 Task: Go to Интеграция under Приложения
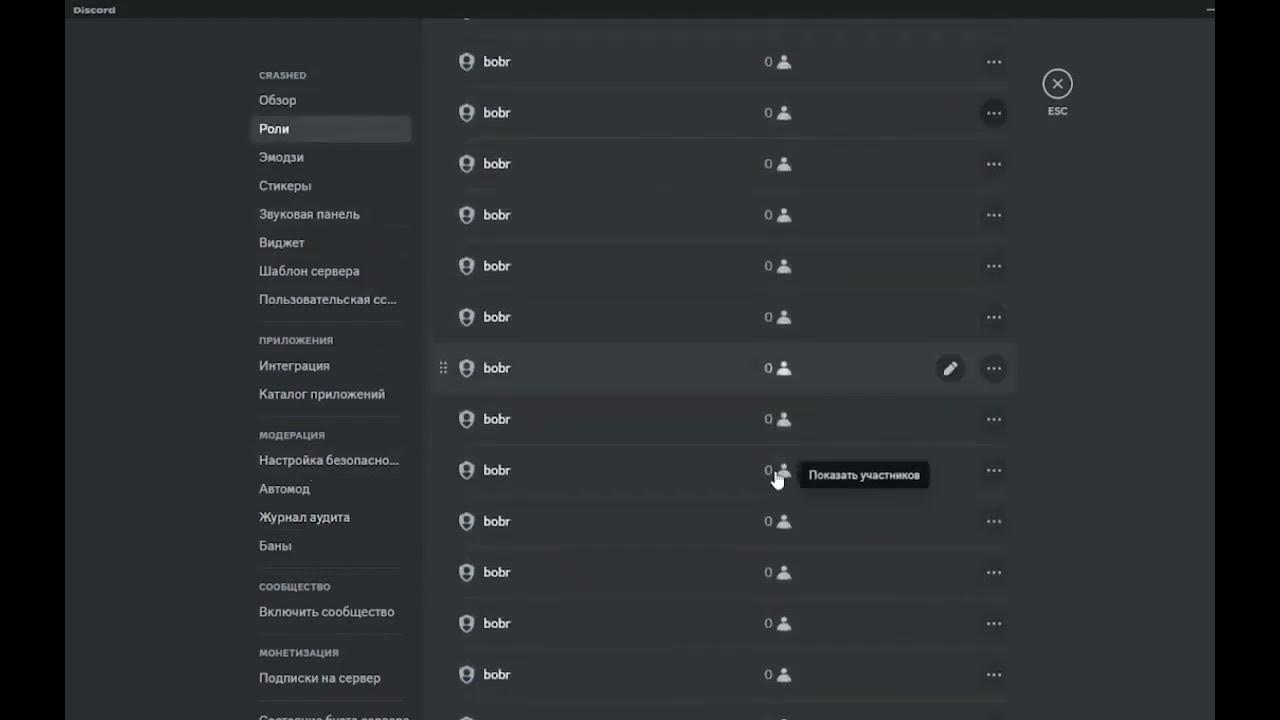point(294,366)
